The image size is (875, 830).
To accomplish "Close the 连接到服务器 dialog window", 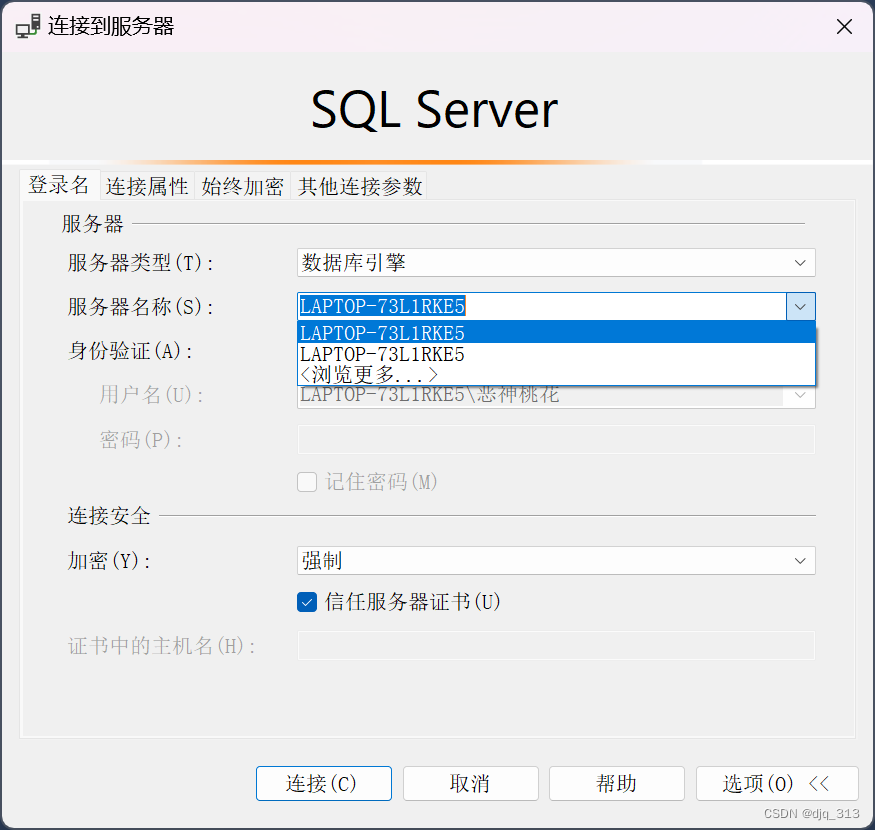I will pos(844,27).
